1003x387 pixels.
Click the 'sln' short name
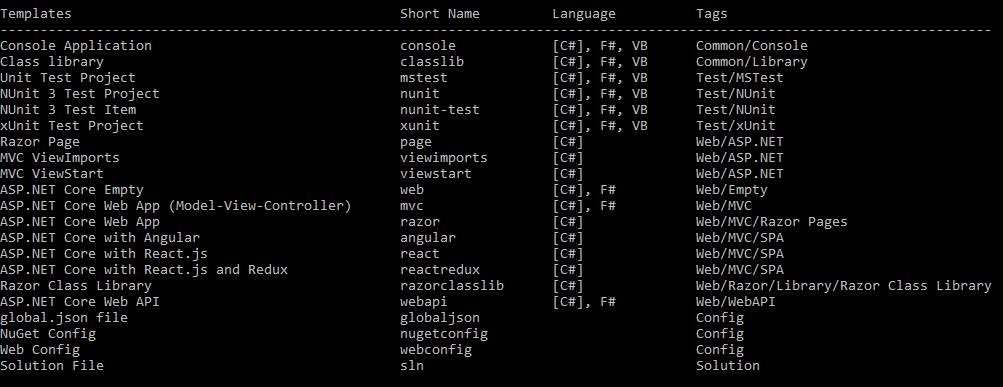point(412,366)
